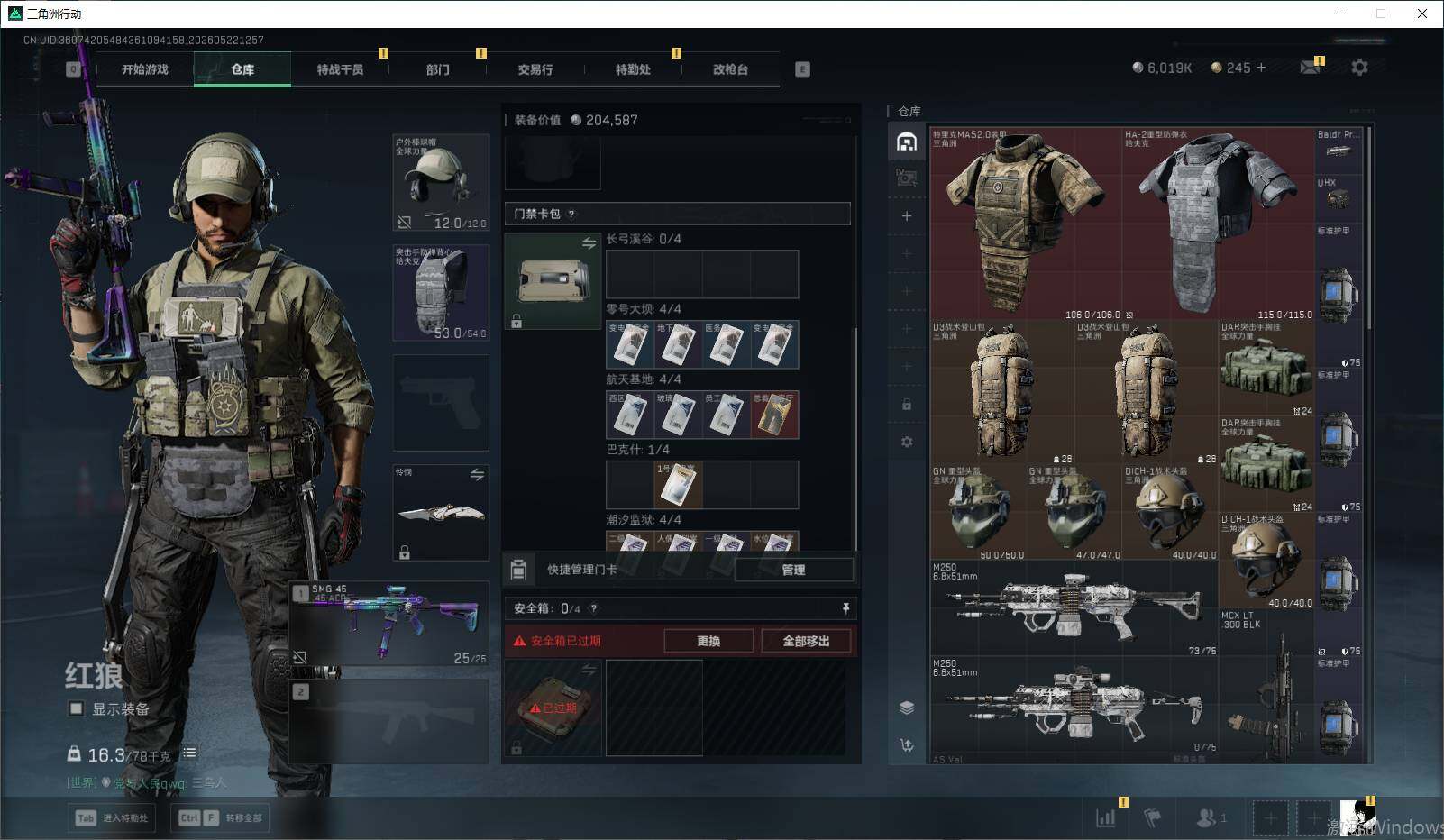
Task: Click the 三角洲行动 app logo in title bar
Action: click(14, 14)
